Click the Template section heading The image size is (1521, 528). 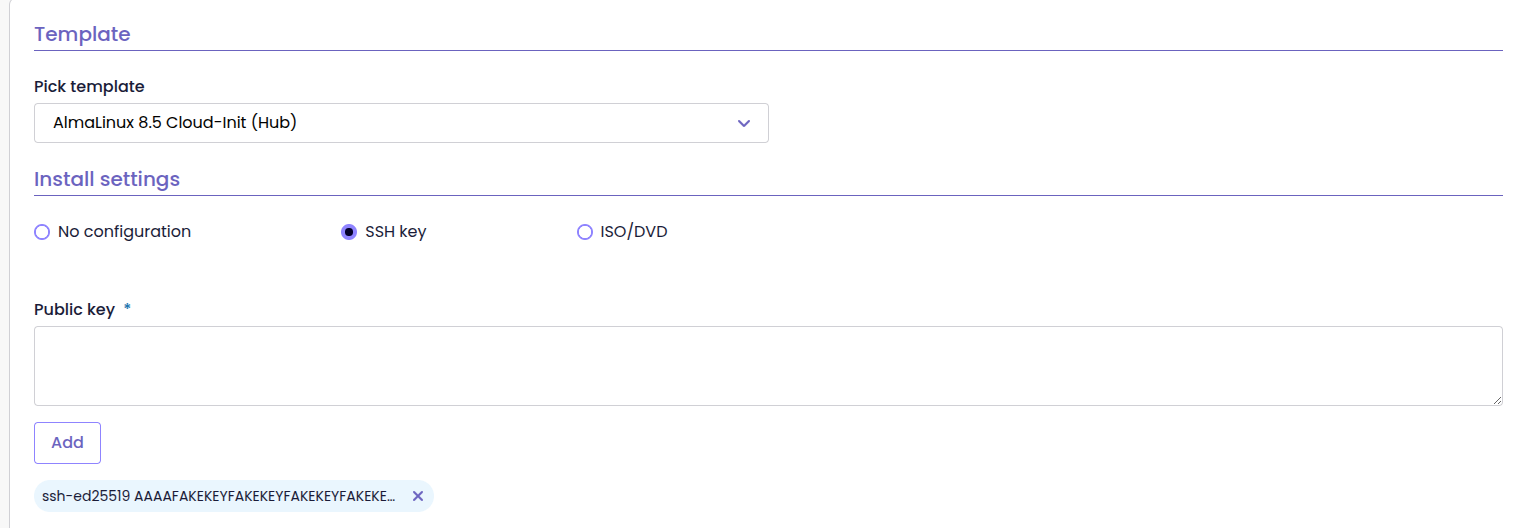pos(82,34)
